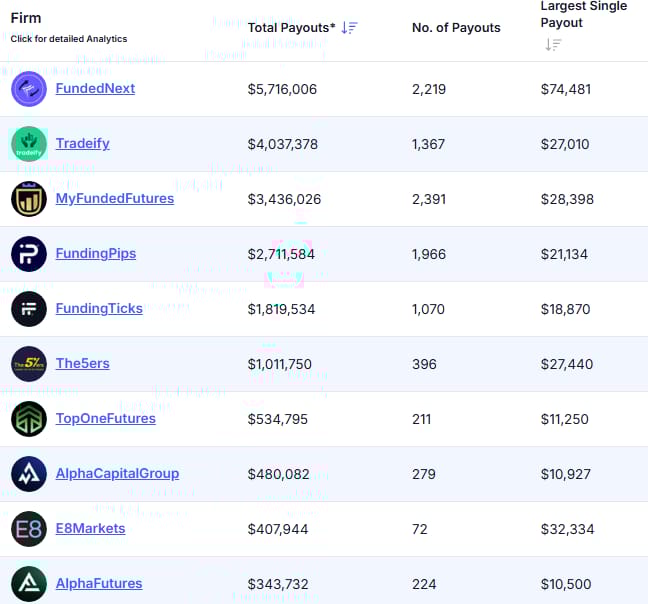Click the MyFundedFutures logo icon

(29, 199)
